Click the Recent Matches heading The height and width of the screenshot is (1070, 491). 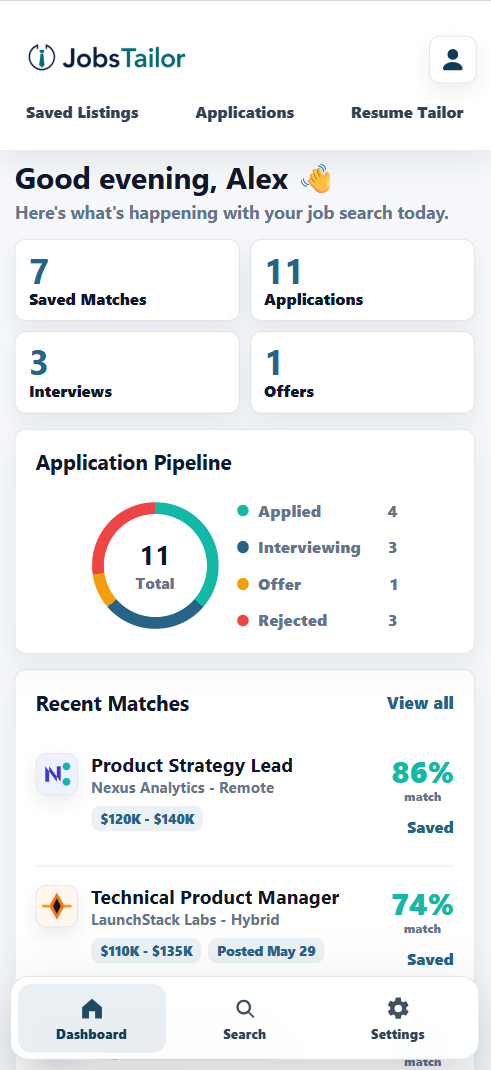click(113, 704)
